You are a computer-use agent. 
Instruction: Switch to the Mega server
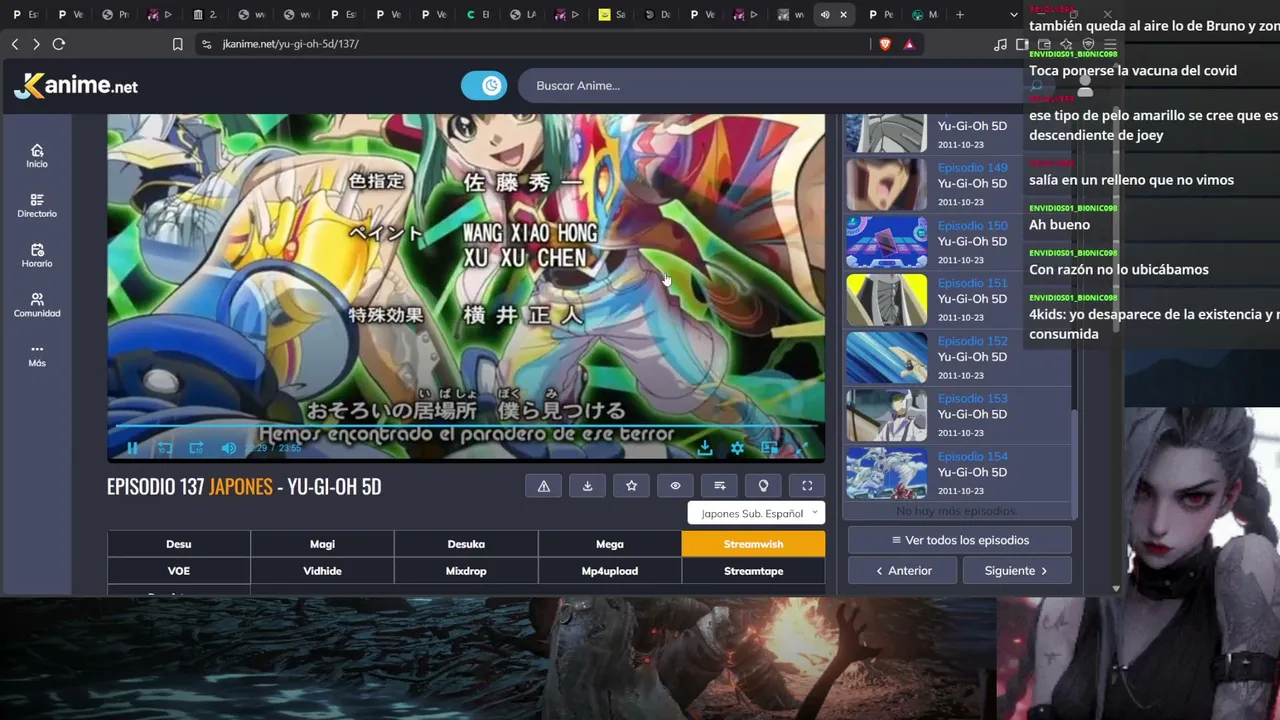610,544
